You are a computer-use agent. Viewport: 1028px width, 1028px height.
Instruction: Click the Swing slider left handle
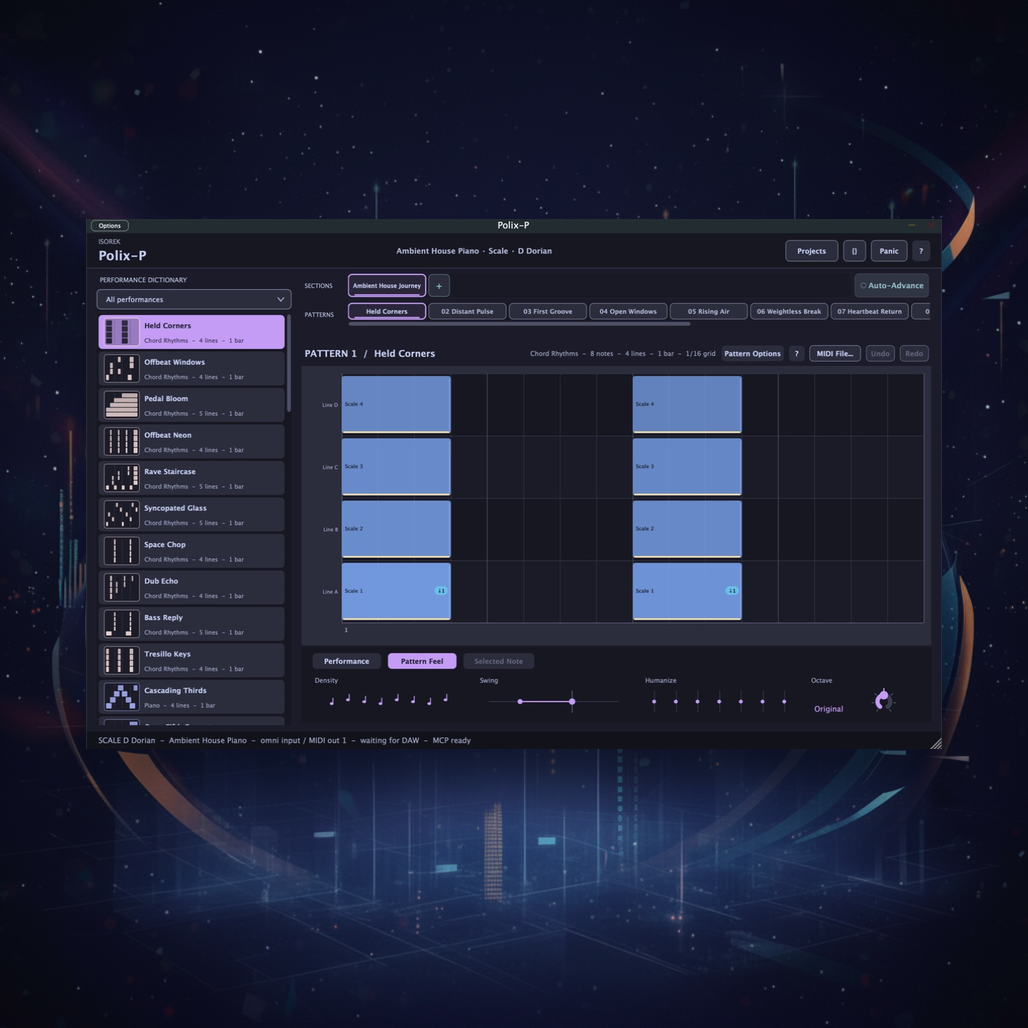(520, 702)
